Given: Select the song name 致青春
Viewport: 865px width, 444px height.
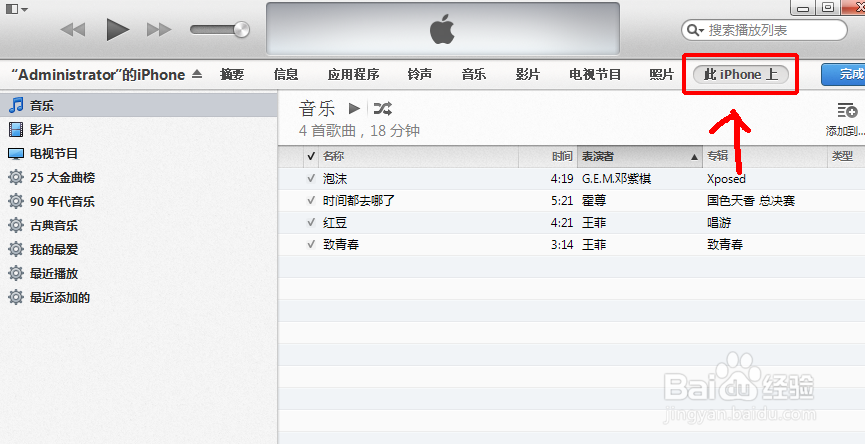Looking at the screenshot, I should click(x=341, y=244).
